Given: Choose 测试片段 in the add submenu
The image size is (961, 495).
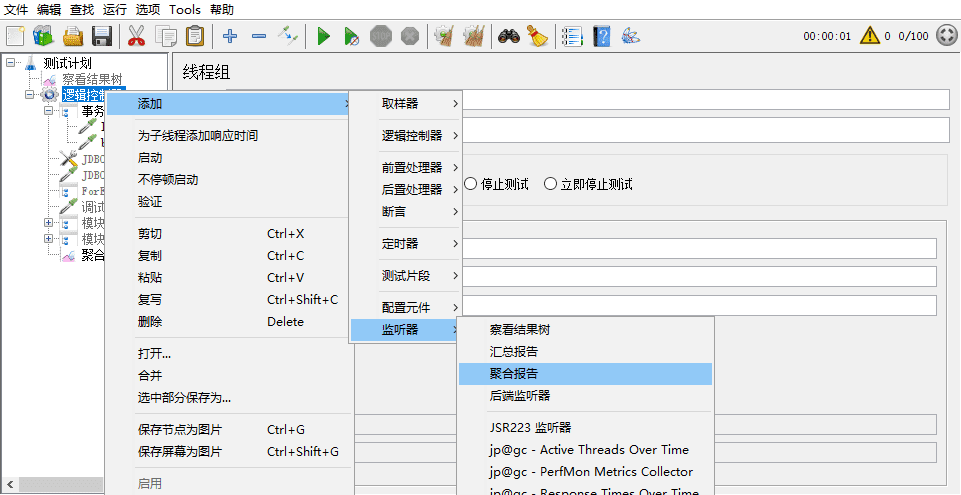Looking at the screenshot, I should click(x=405, y=276).
